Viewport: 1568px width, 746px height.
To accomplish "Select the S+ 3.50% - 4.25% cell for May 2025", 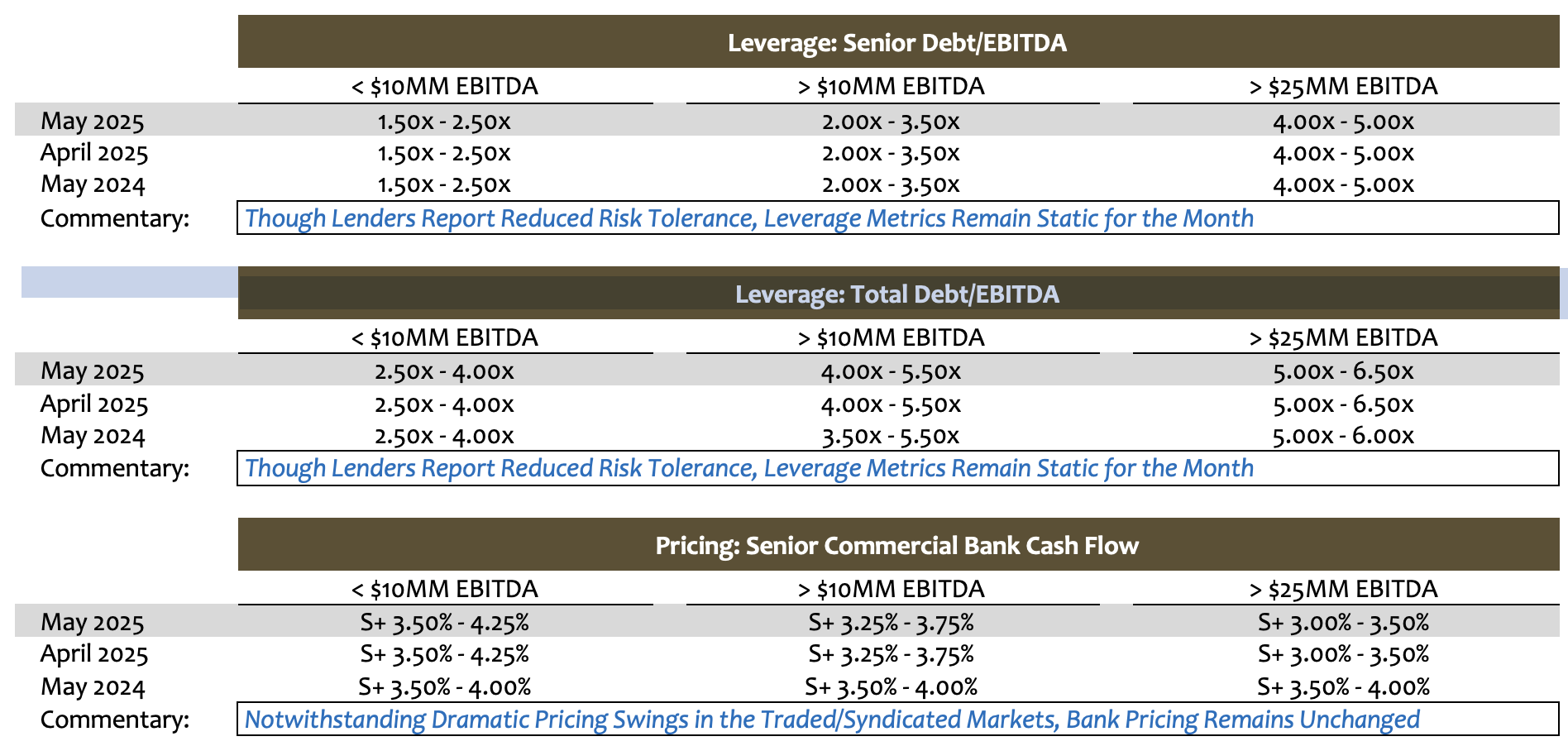I will [444, 622].
